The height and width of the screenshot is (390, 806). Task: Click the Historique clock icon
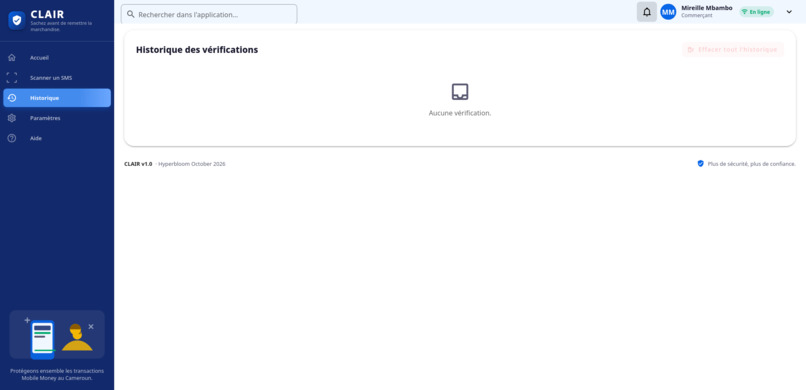[12, 98]
